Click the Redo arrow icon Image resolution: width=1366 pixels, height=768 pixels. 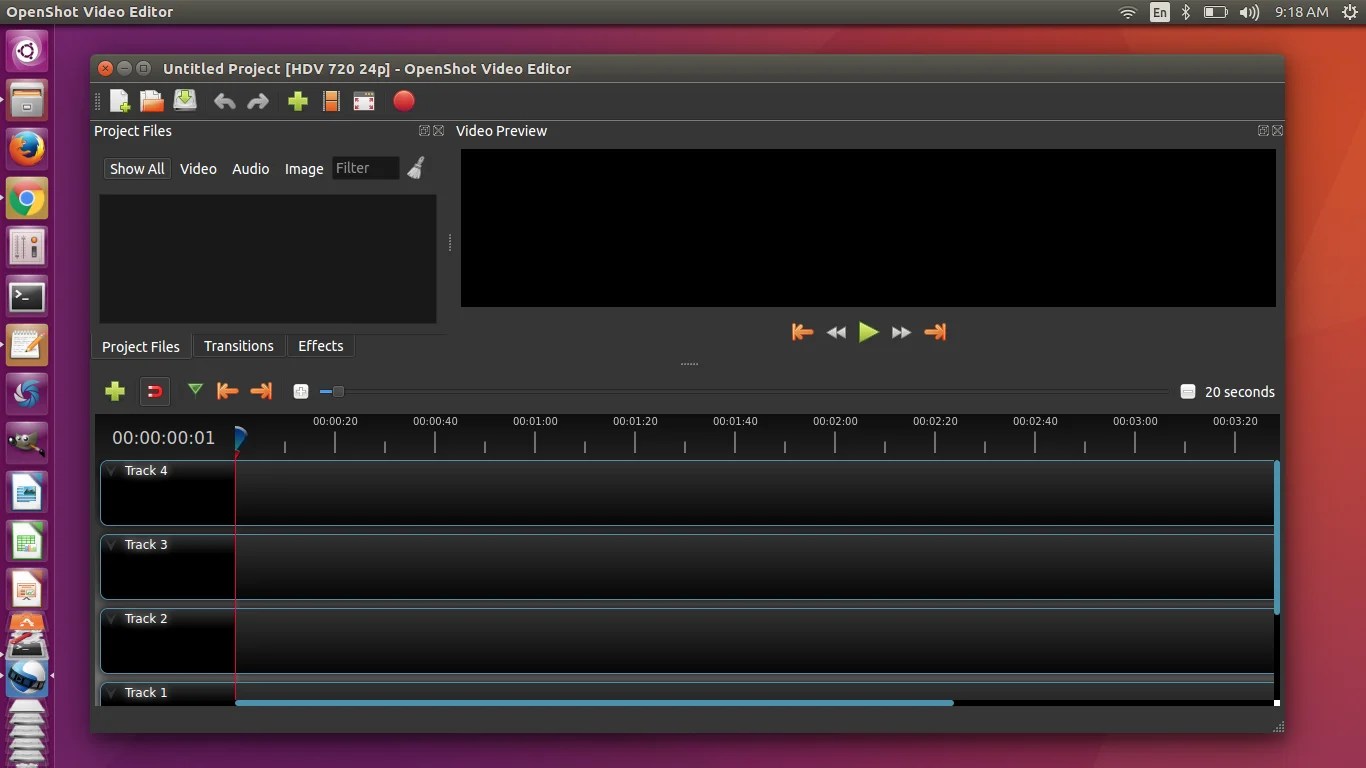click(258, 101)
